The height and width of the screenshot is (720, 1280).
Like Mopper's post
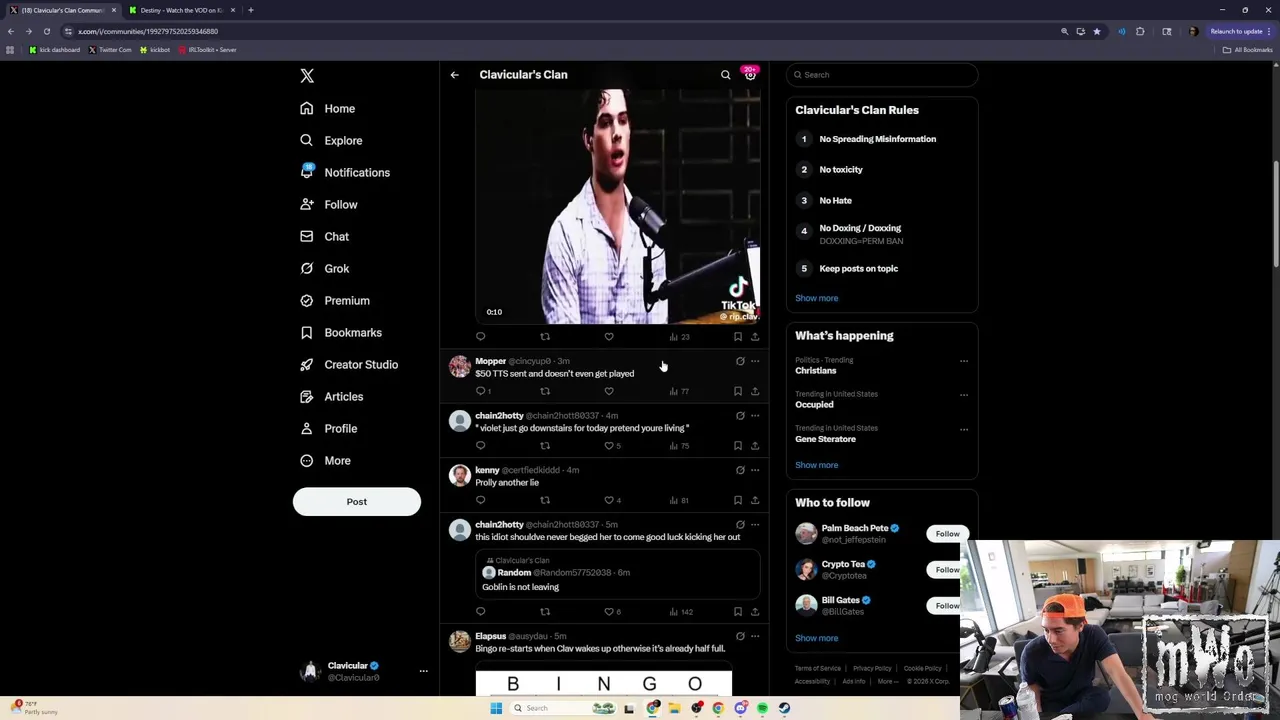coord(609,391)
